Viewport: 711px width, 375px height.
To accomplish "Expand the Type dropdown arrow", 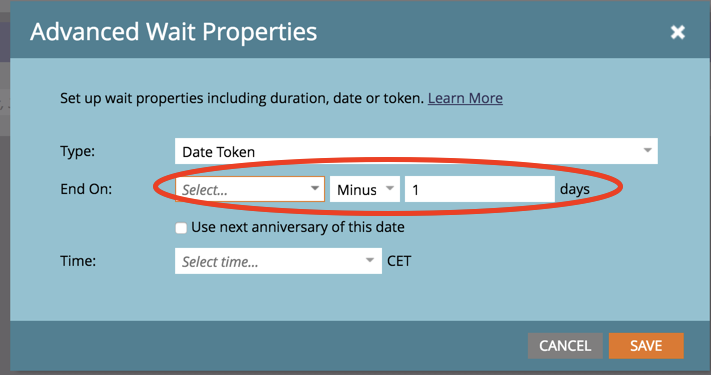I will (648, 151).
